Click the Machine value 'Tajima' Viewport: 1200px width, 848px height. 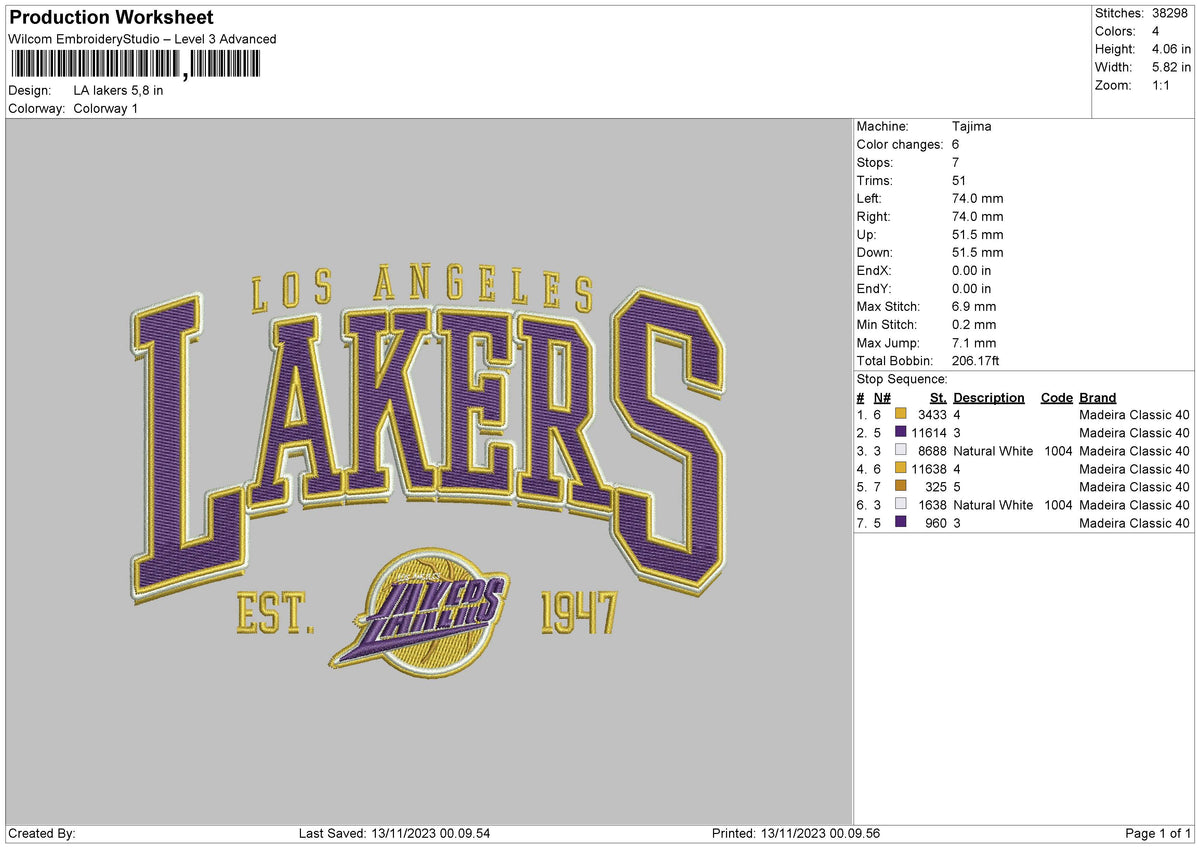[972, 127]
